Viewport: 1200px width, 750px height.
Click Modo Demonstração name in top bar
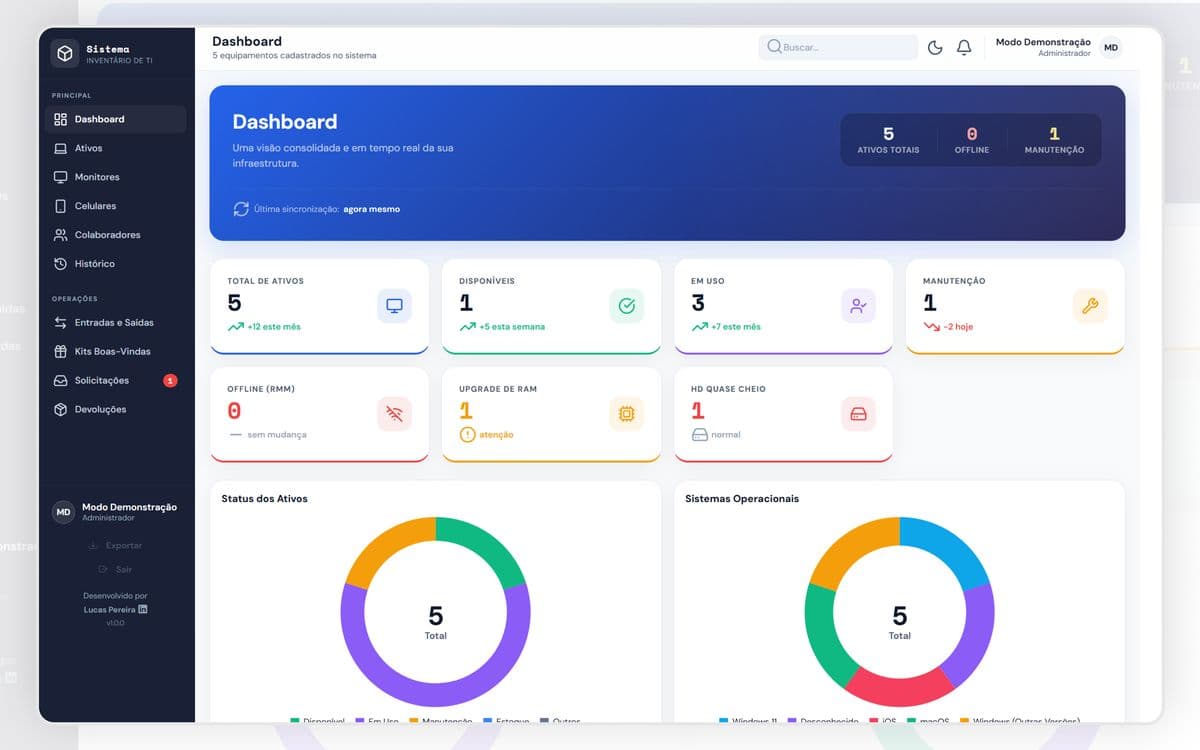1043,42
